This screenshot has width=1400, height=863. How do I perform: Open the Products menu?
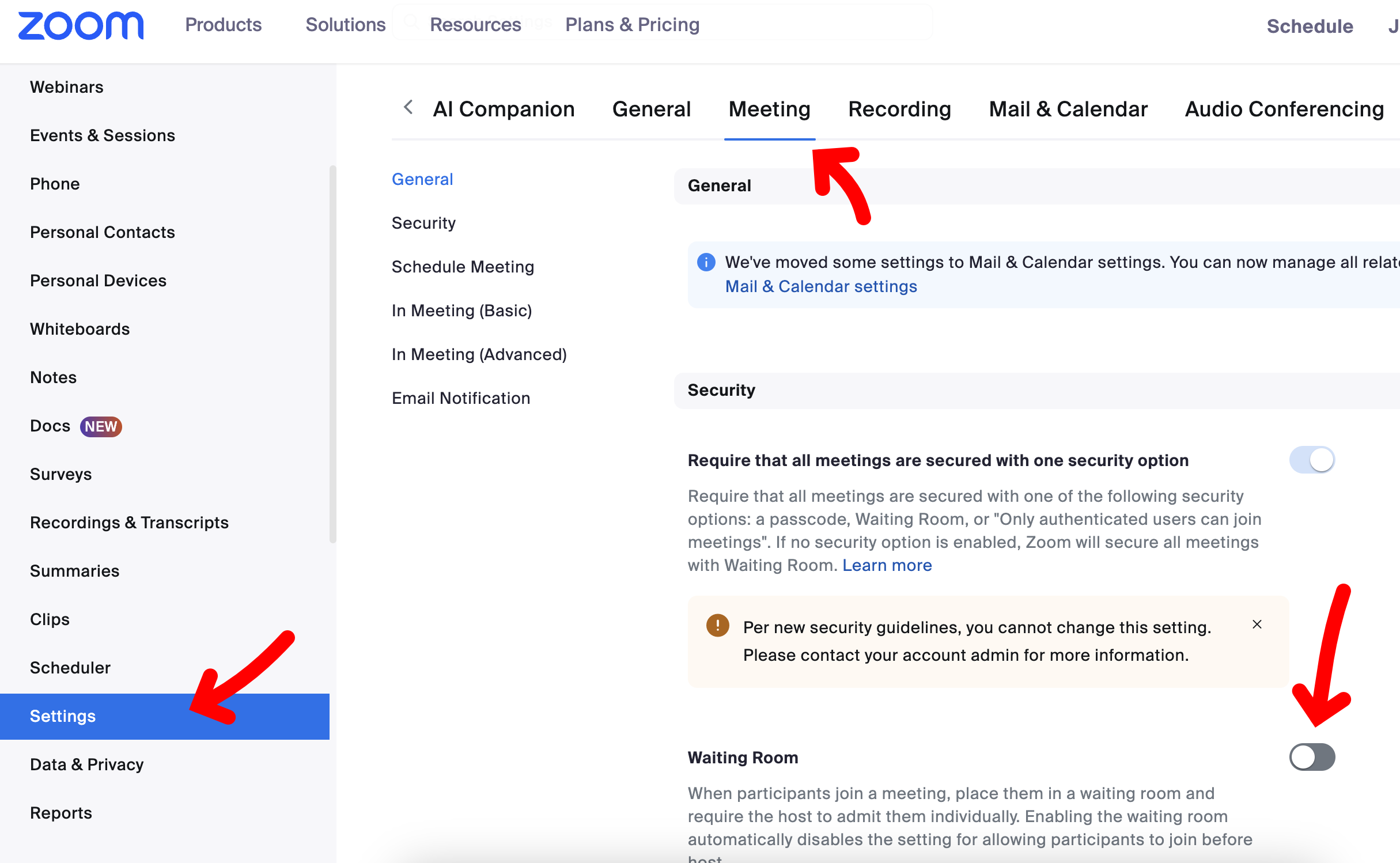tap(223, 25)
